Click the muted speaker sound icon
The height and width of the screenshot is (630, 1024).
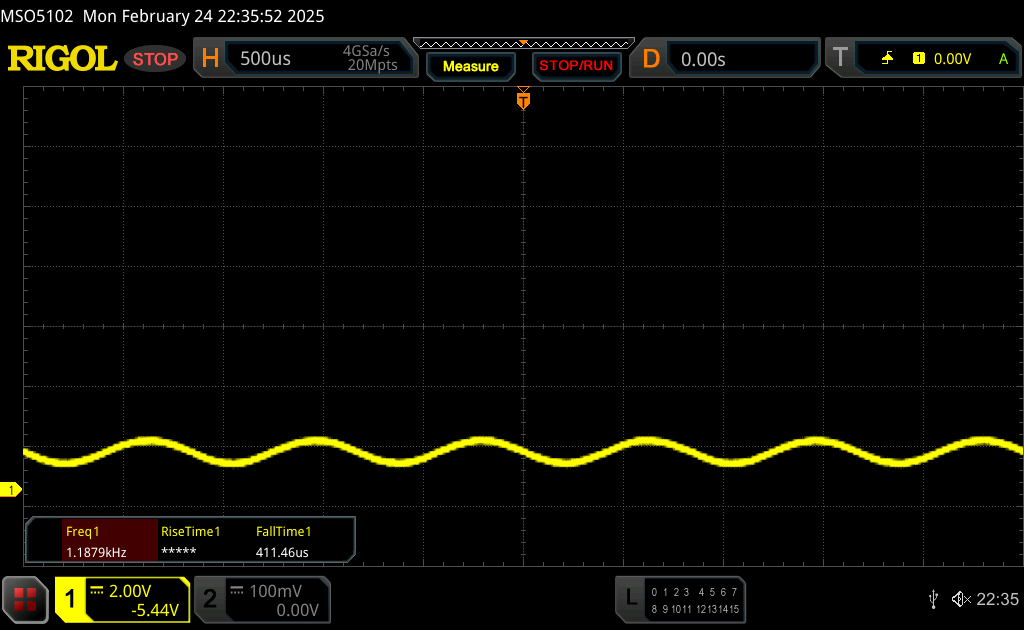961,599
